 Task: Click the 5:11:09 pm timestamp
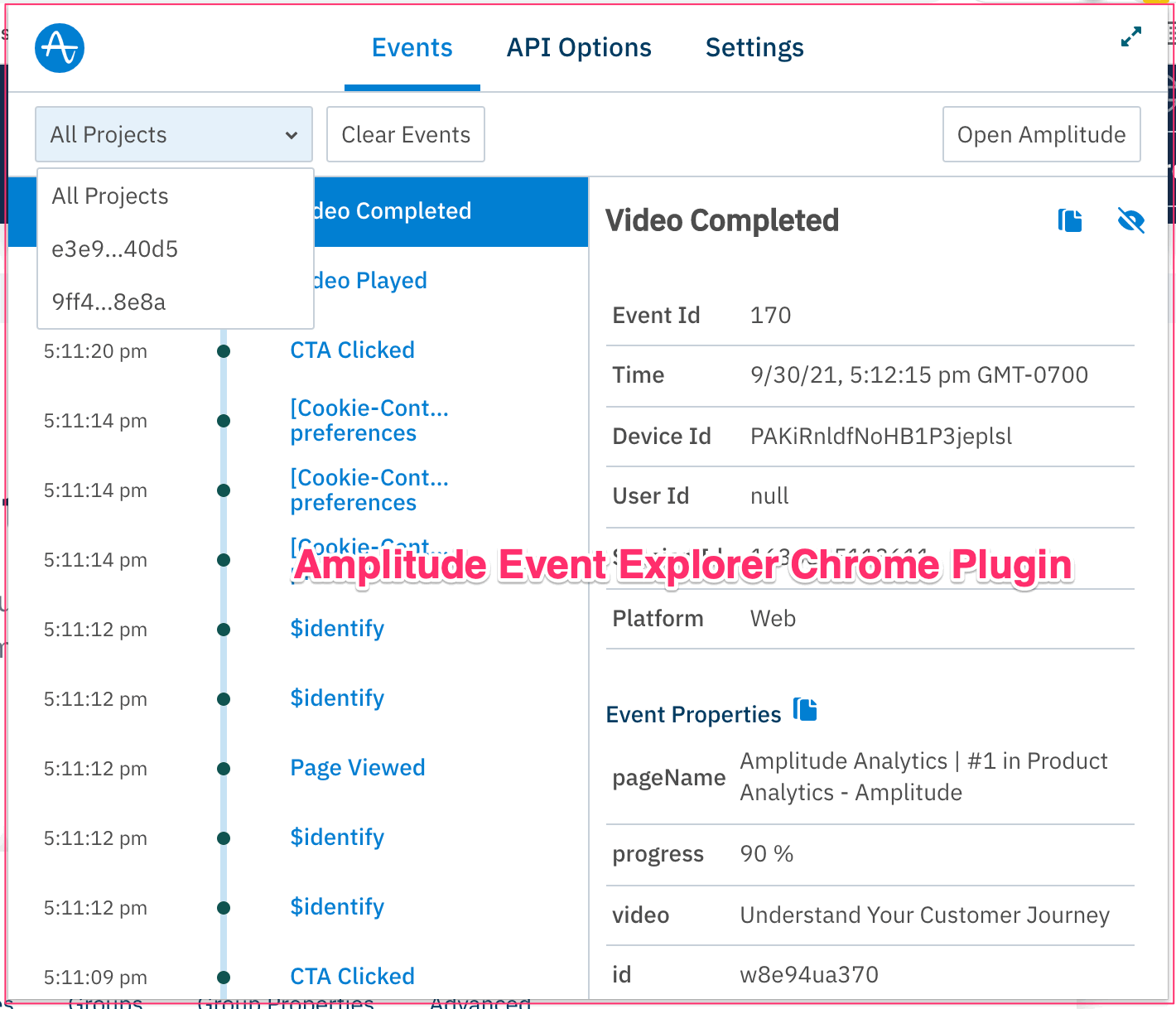[x=95, y=978]
